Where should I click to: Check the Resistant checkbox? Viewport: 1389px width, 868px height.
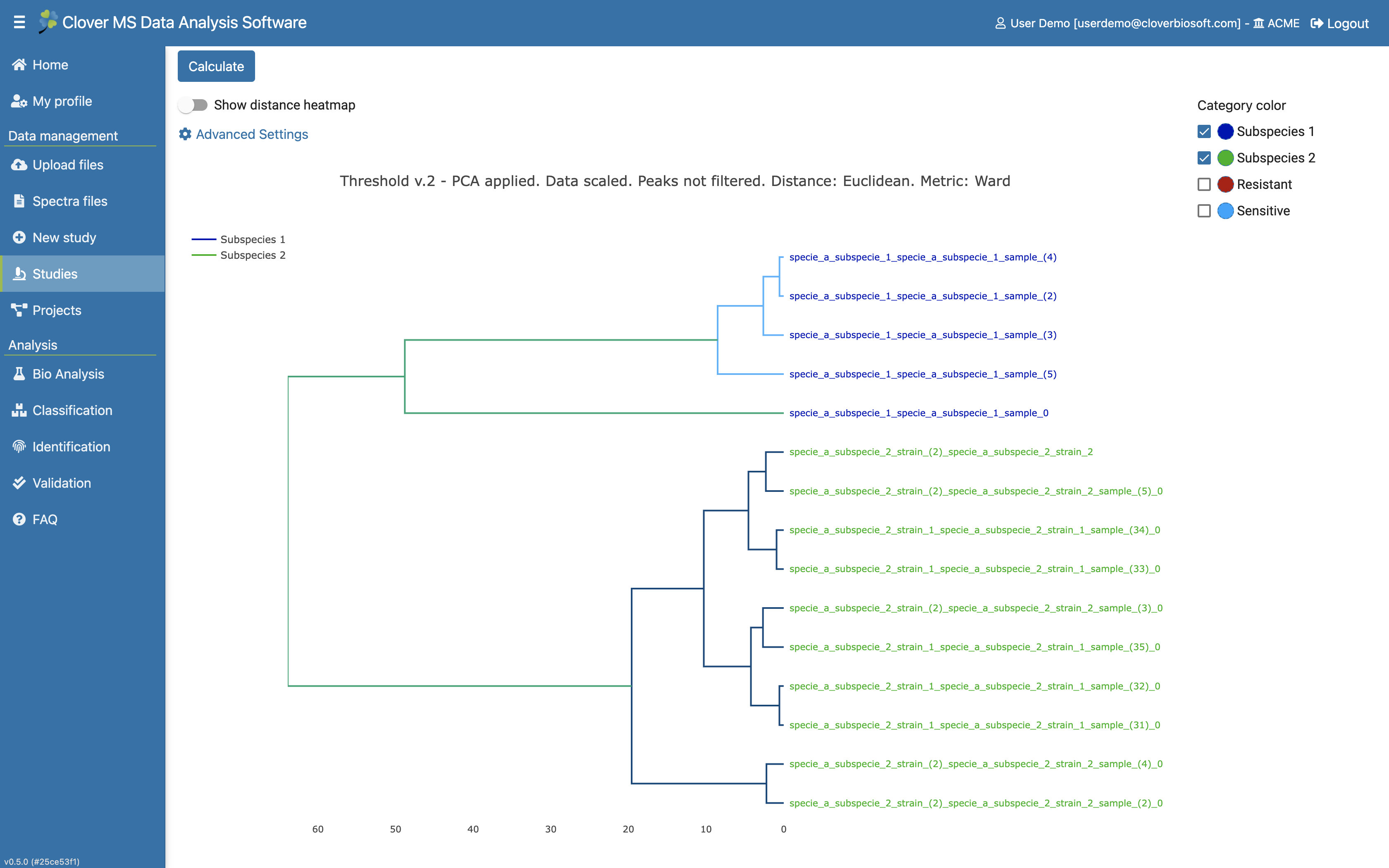(1204, 184)
